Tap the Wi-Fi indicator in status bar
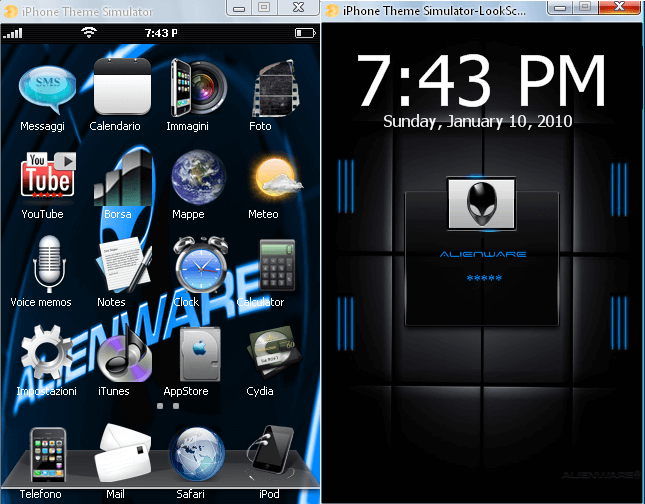The height and width of the screenshot is (504, 645). 89,32
